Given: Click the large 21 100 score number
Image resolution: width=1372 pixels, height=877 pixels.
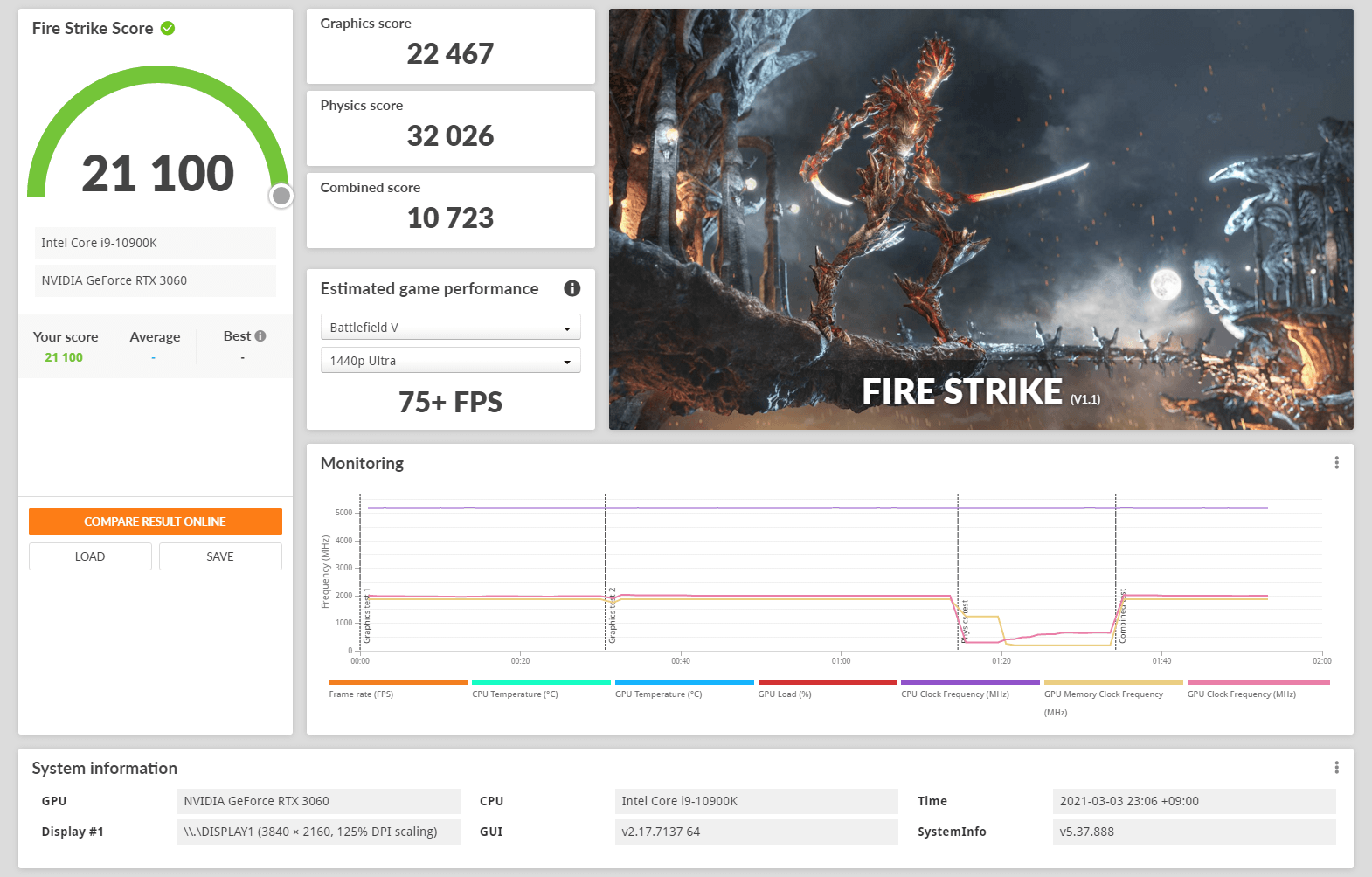Looking at the screenshot, I should pos(158,173).
